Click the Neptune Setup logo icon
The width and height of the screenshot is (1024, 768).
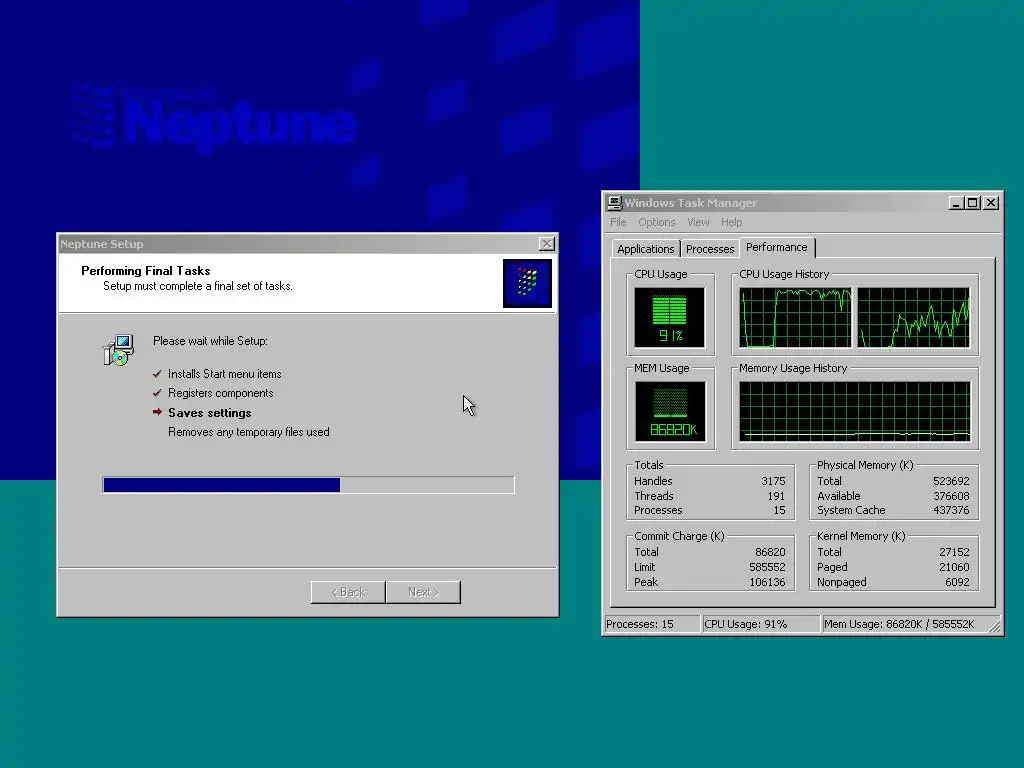(x=527, y=283)
